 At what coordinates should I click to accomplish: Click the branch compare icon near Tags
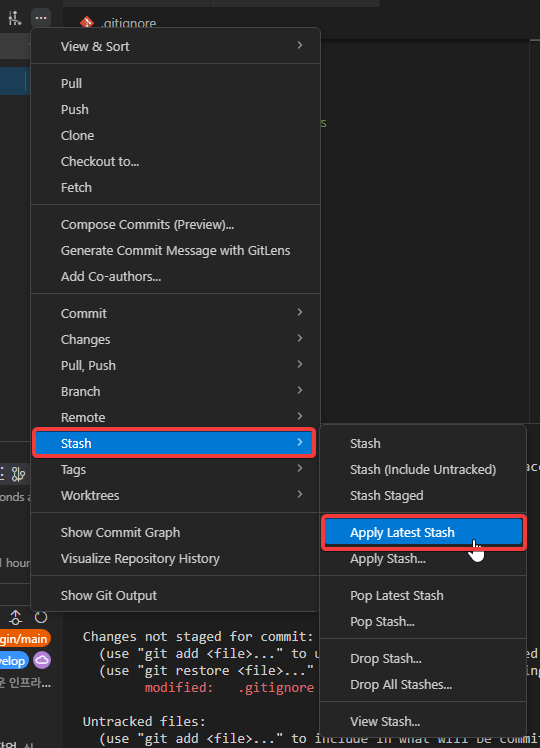[18, 474]
